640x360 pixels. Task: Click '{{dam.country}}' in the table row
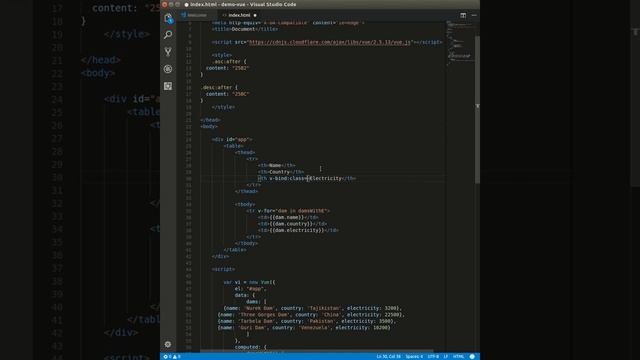coord(291,224)
